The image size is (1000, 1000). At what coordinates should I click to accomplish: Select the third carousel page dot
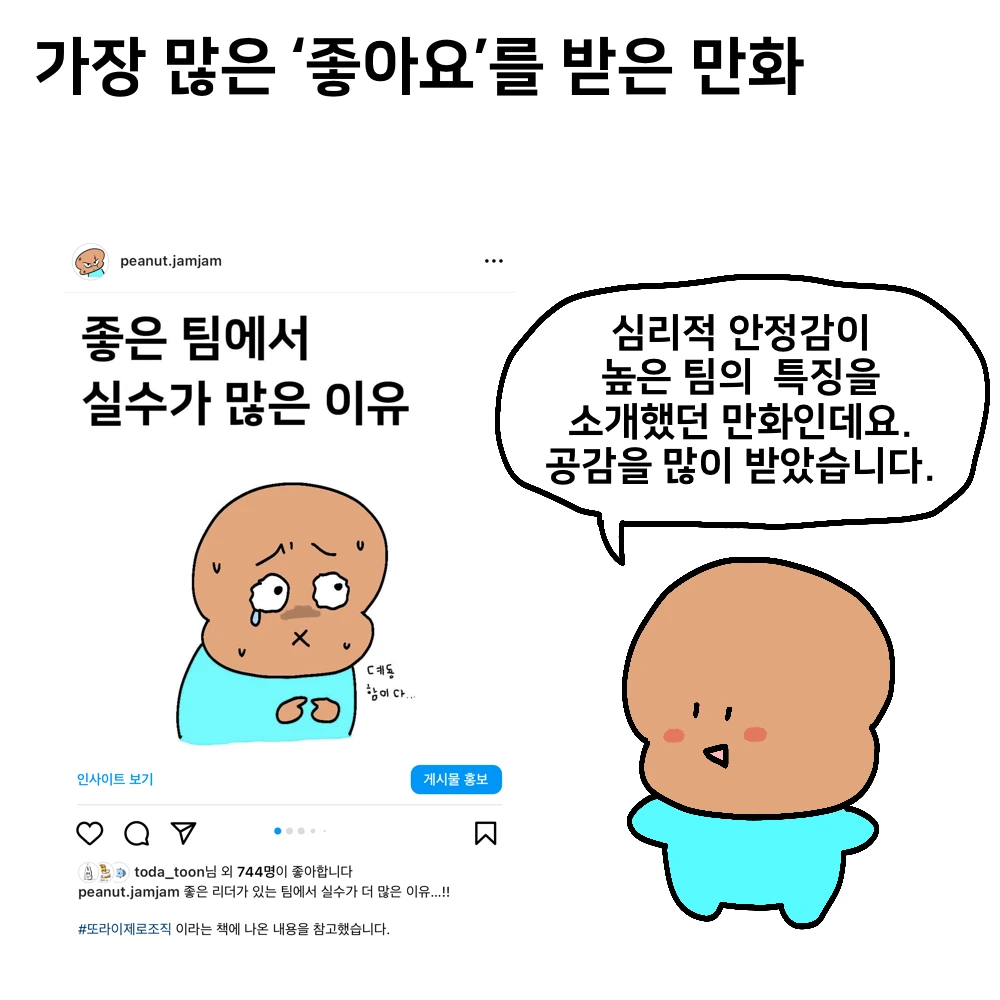301,831
